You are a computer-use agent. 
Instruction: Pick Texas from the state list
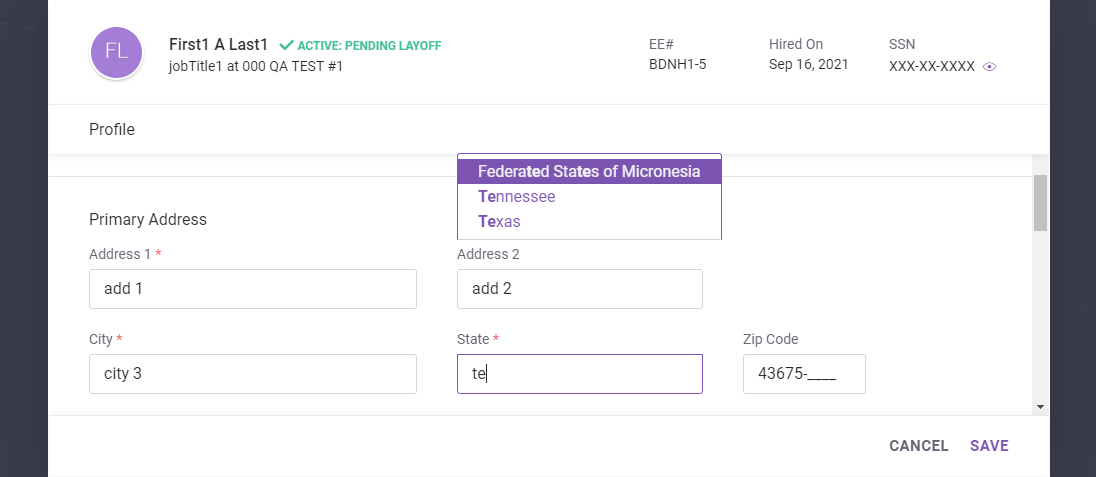click(x=499, y=222)
